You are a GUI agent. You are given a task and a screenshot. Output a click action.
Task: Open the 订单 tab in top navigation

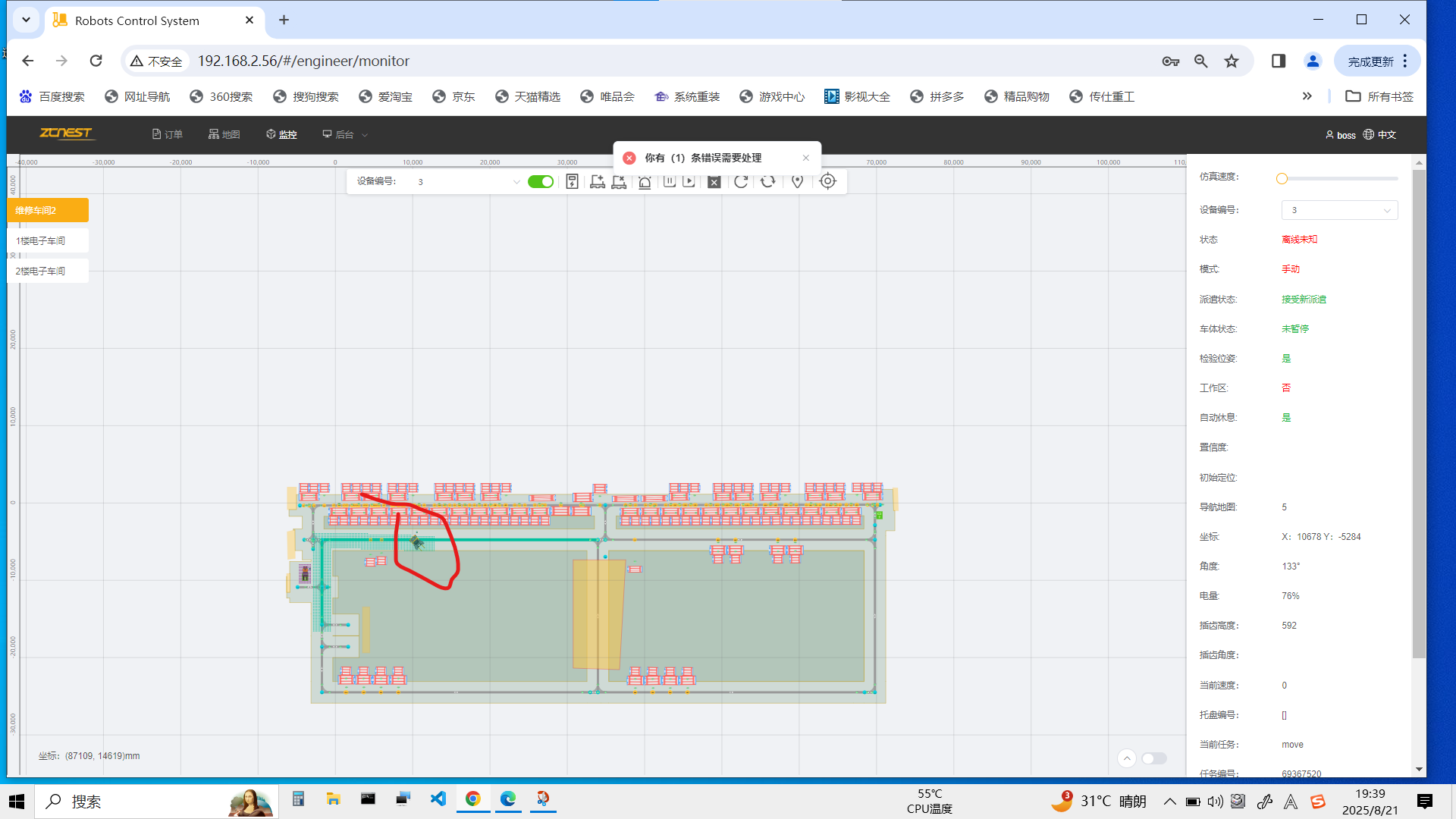168,134
